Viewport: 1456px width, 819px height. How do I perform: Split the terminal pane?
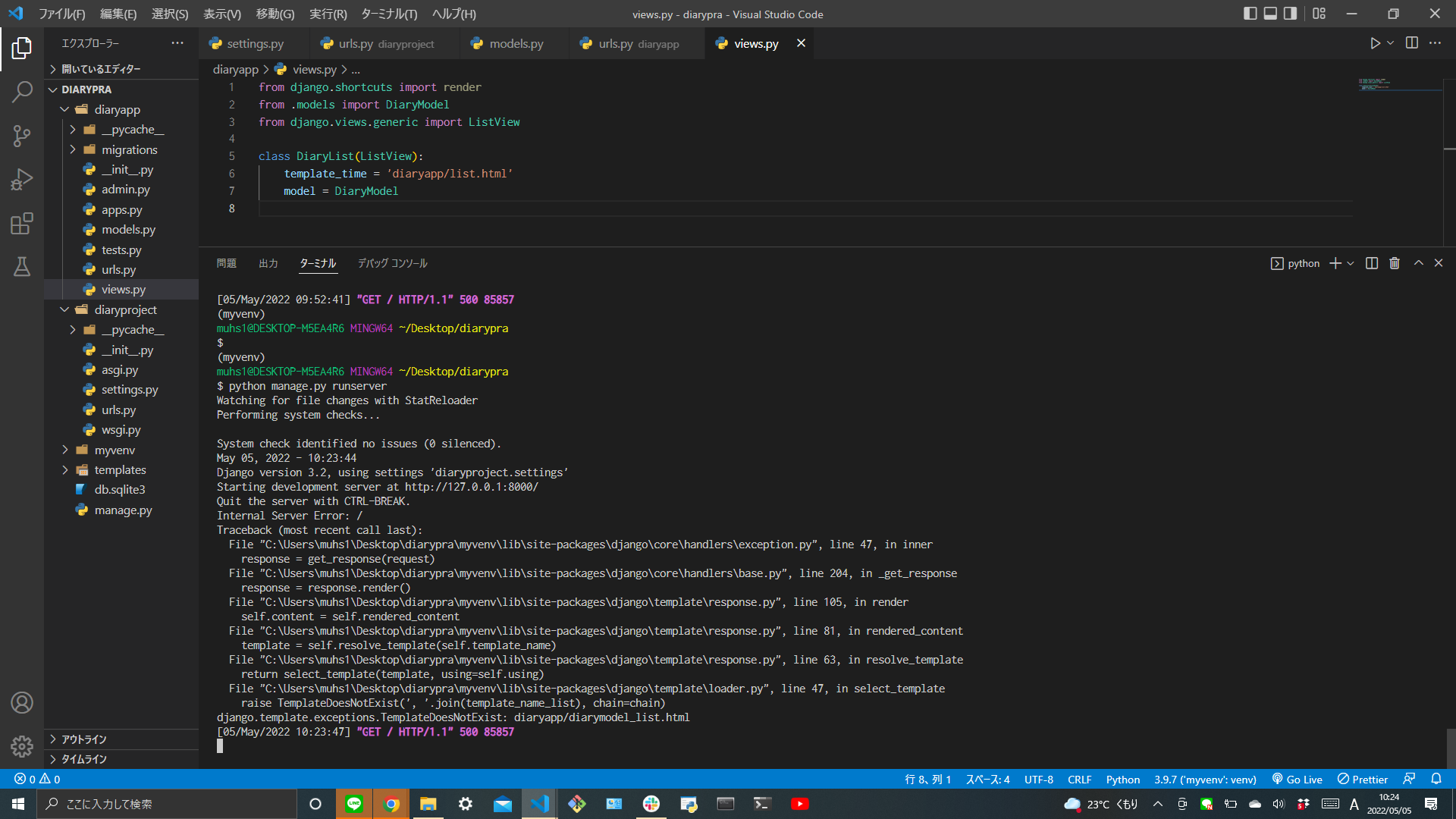click(1372, 263)
